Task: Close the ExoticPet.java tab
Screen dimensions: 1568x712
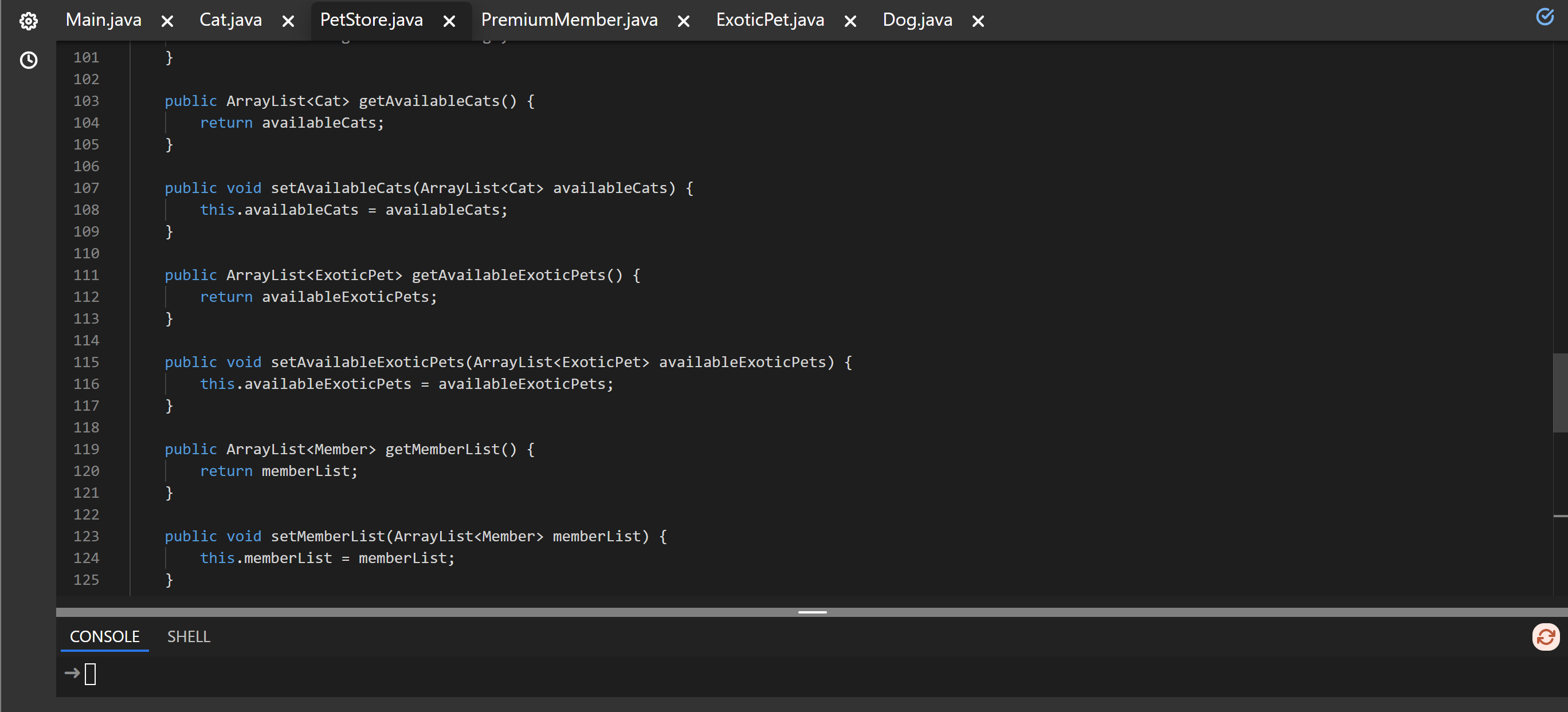Action: point(850,21)
